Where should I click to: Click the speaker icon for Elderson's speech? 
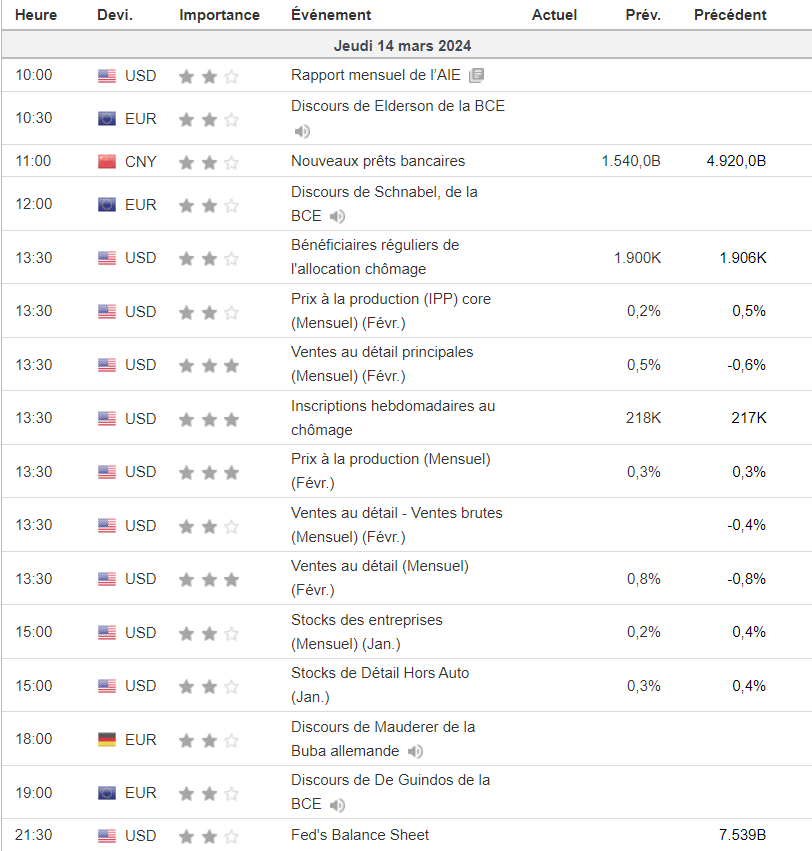click(302, 131)
